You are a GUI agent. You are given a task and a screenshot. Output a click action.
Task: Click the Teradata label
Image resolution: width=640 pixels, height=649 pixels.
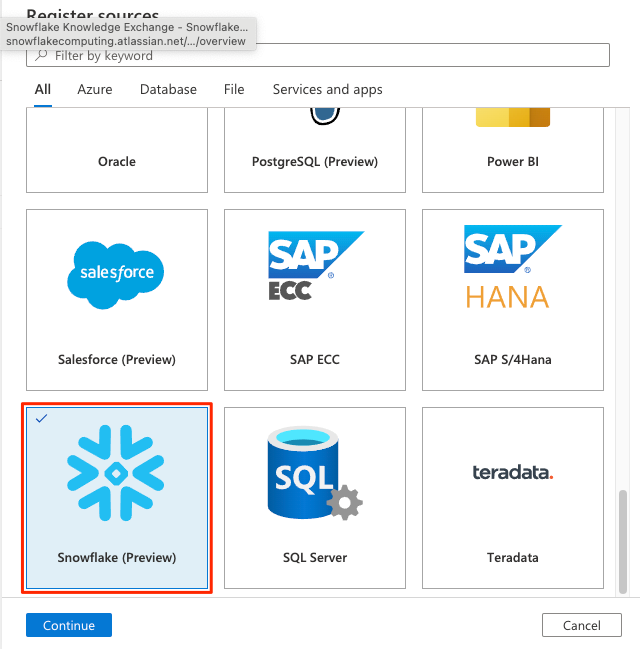(512, 558)
